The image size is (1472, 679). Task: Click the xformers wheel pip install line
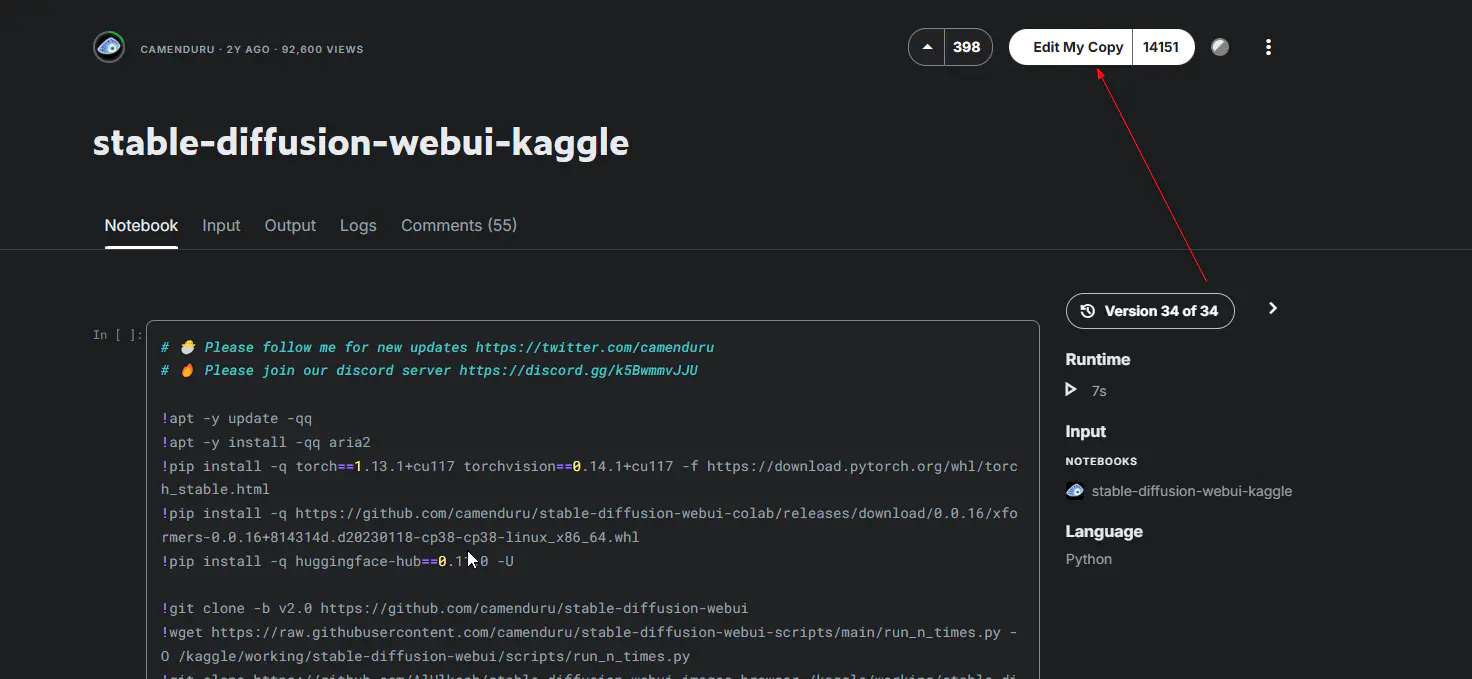click(x=589, y=525)
